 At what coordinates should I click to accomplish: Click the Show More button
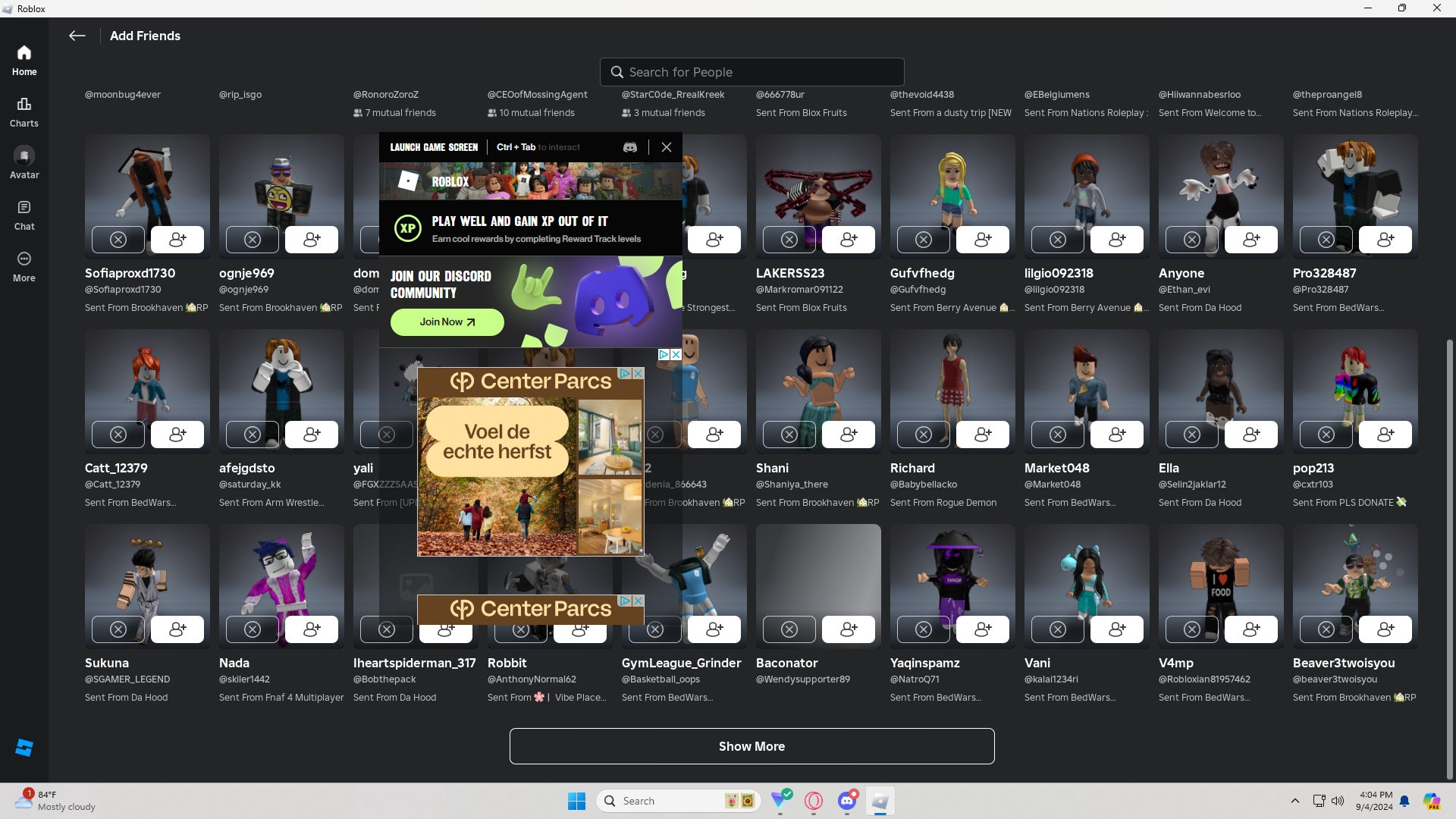coord(752,746)
